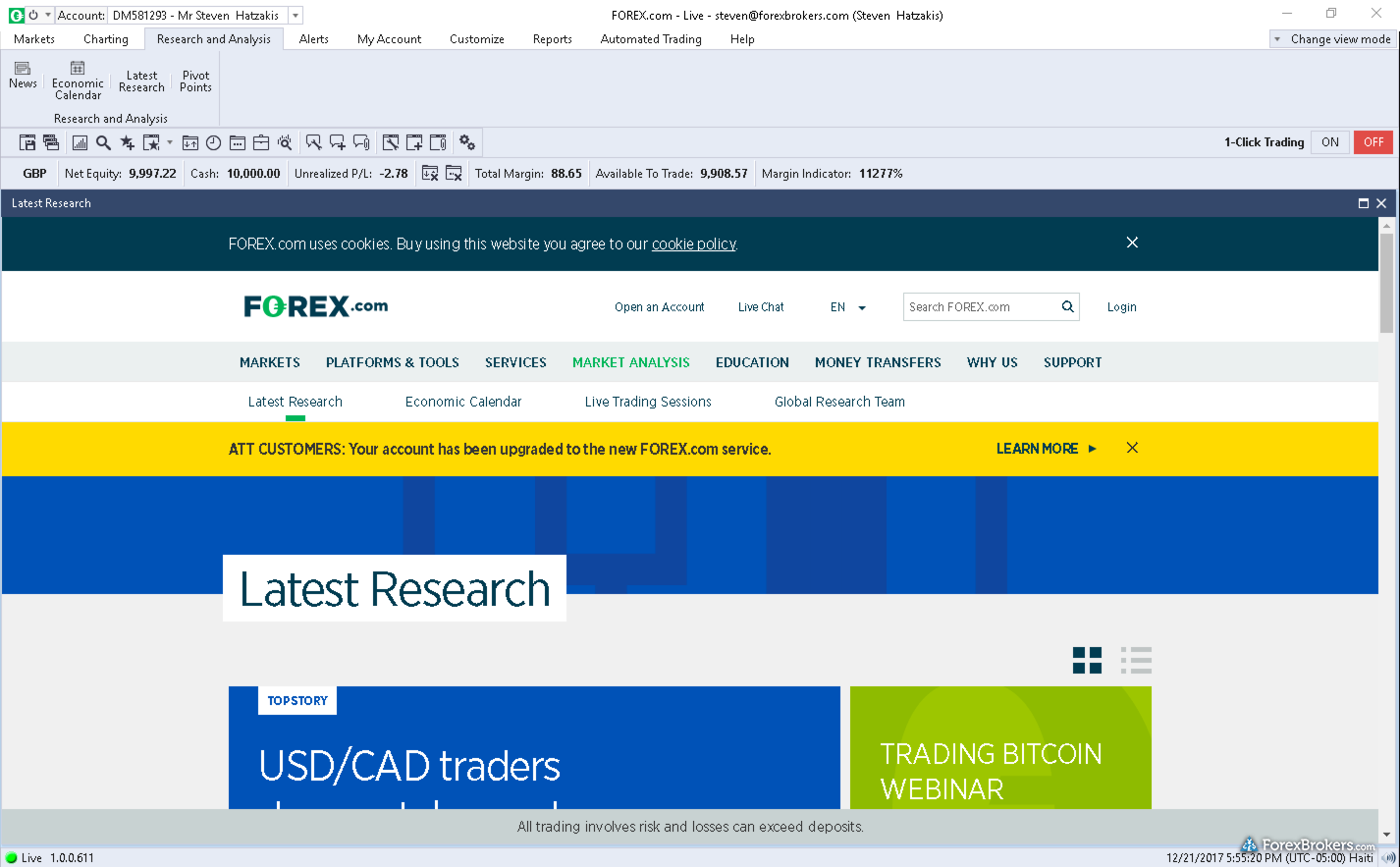Screen dimensions: 1400x867
Task: Click close all positions icon beside Unrealized P/L
Action: coord(430,174)
